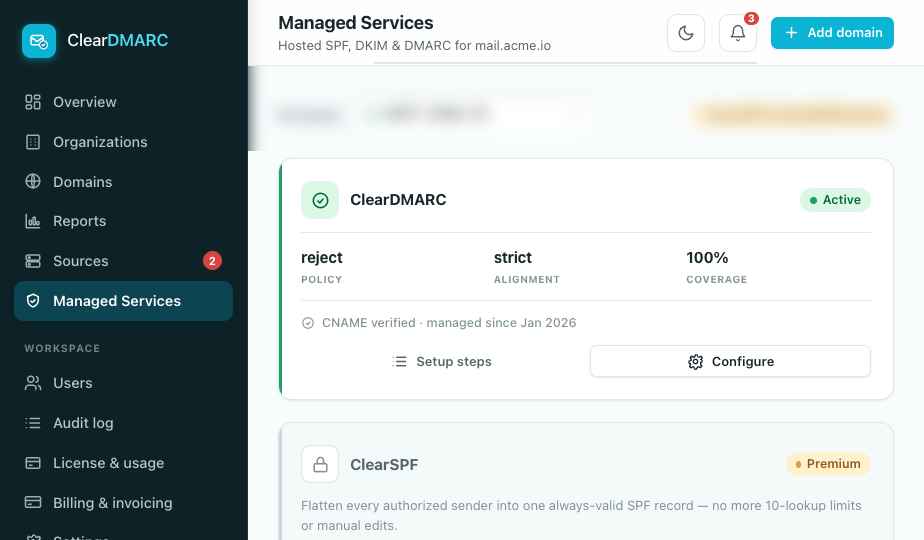Select Managed Services in the sidebar
The width and height of the screenshot is (924, 540).
(x=123, y=301)
